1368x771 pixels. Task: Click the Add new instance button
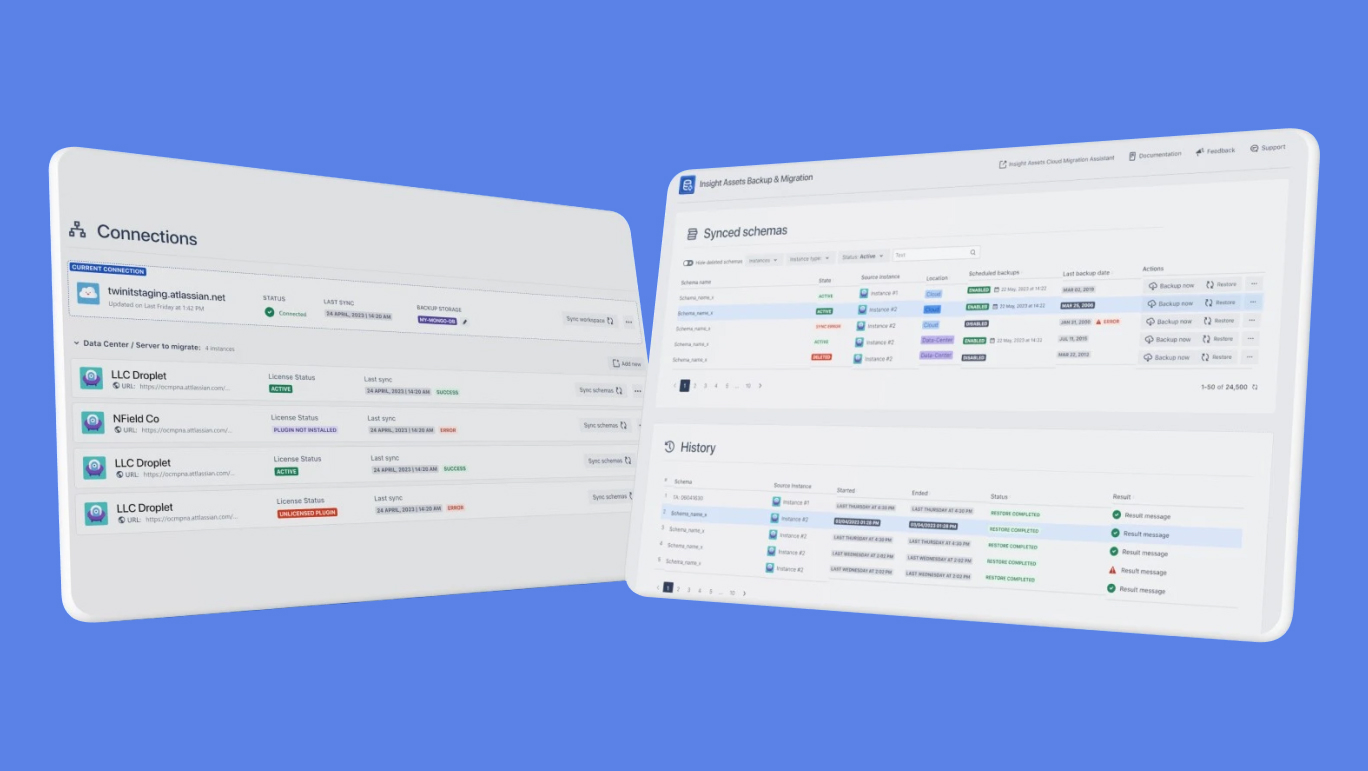point(625,364)
